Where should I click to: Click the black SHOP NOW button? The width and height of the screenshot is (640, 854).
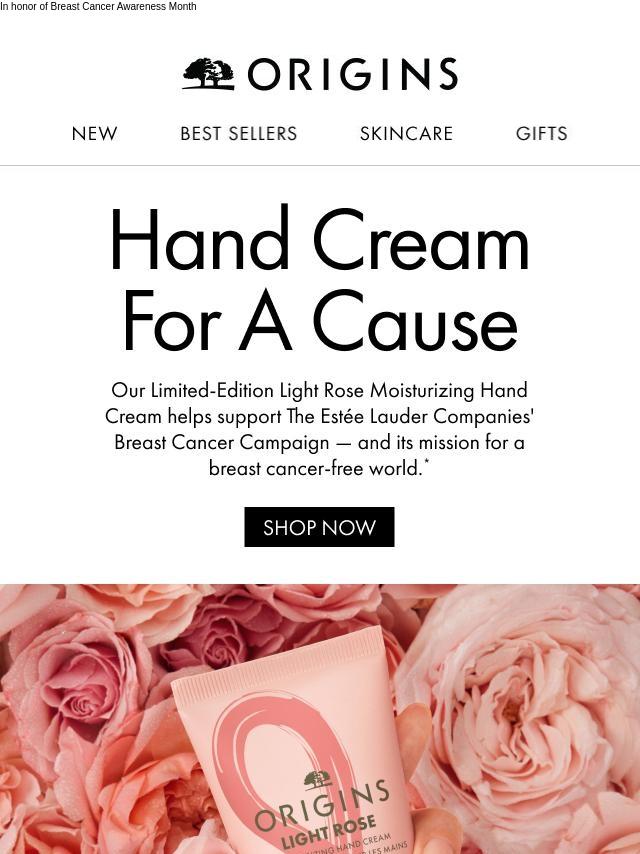[319, 527]
